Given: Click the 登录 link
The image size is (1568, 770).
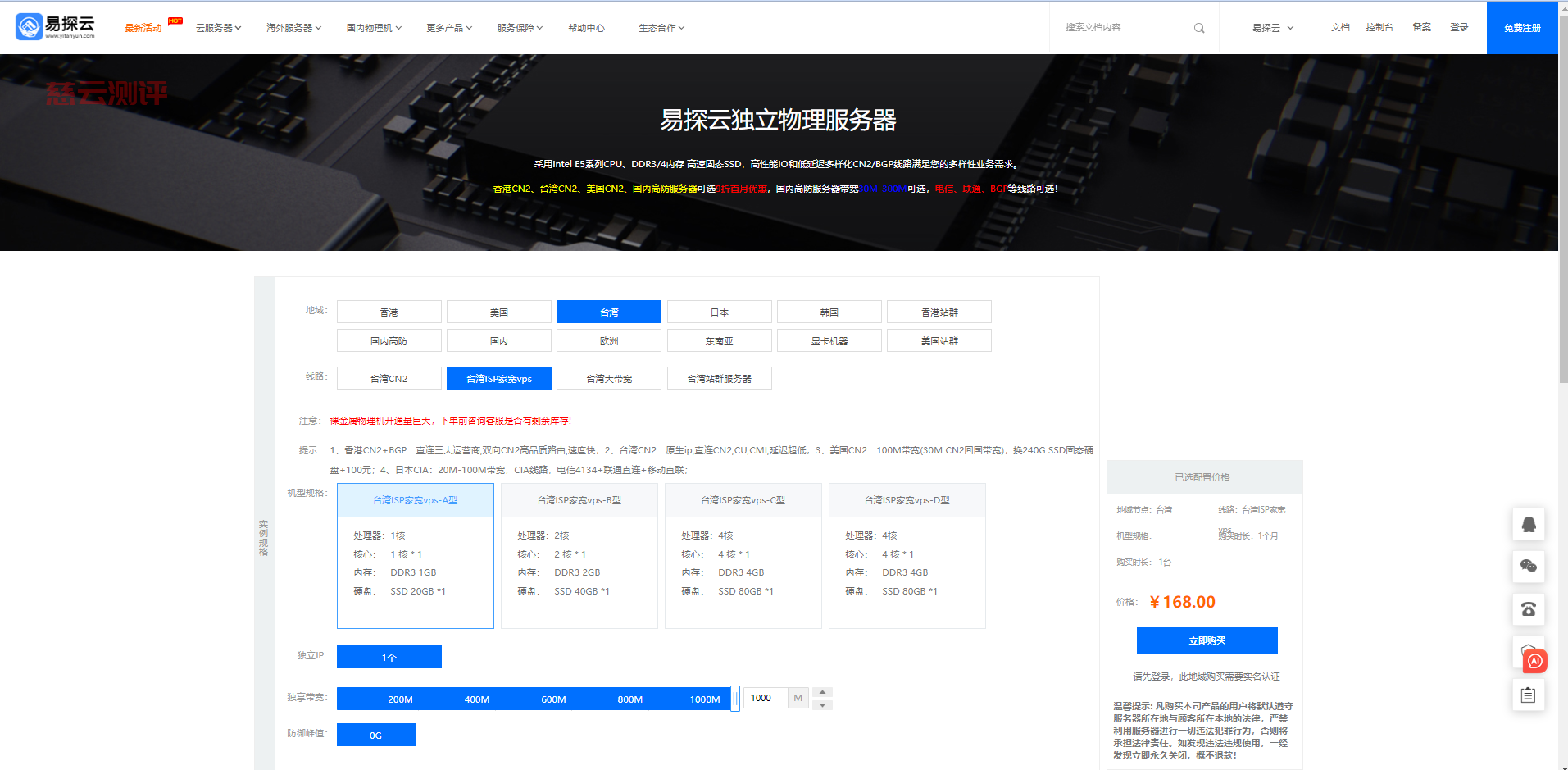Looking at the screenshot, I should point(1459,27).
